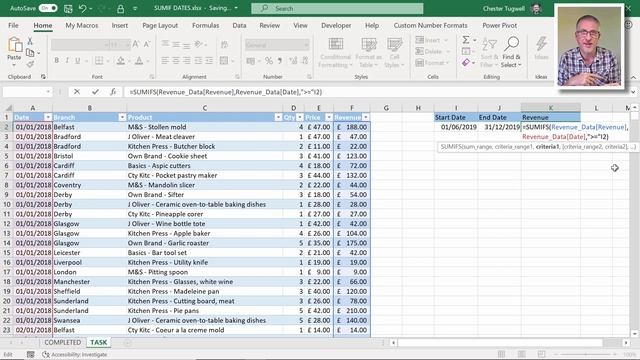
Task: Click Accessibility: Investigate in status bar
Action: pyautogui.click(x=75, y=354)
